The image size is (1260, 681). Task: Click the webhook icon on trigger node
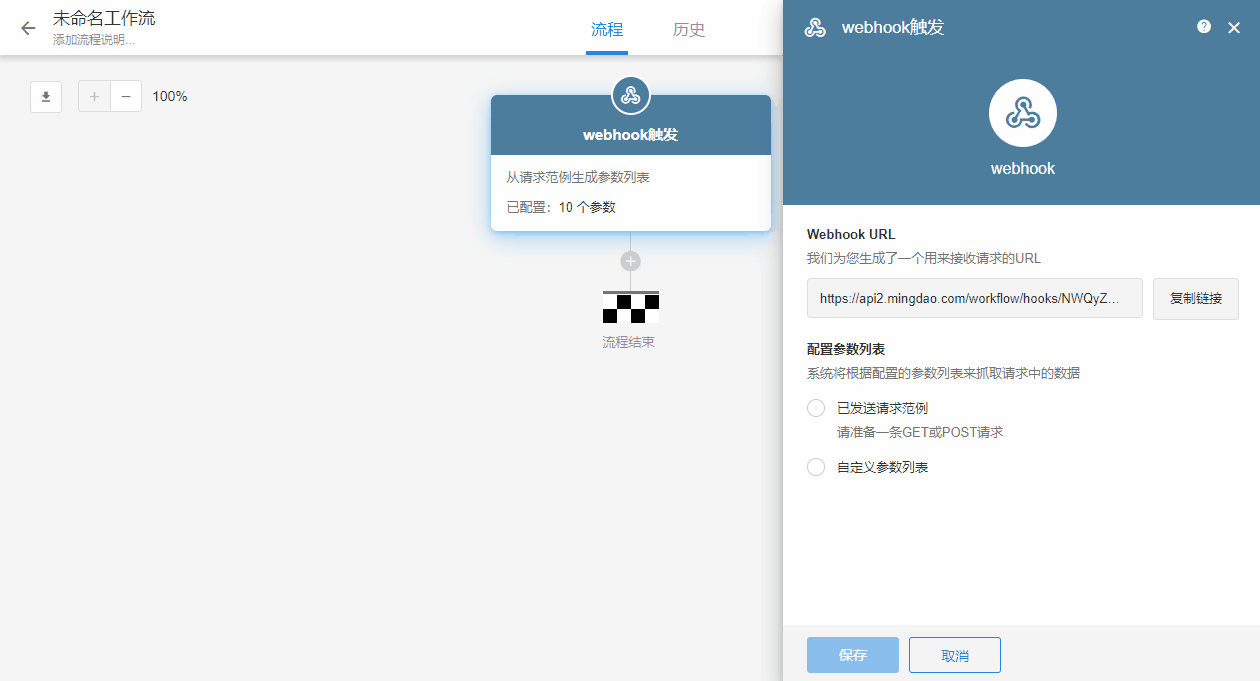point(630,96)
